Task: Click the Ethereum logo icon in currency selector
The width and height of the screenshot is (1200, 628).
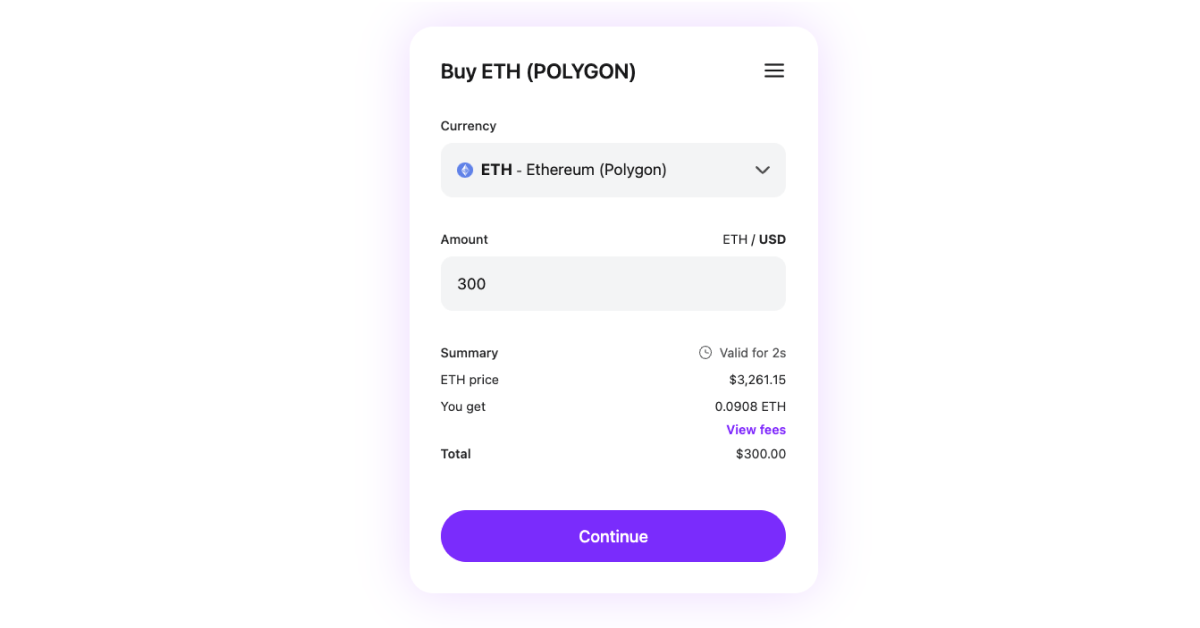Action: click(x=465, y=170)
